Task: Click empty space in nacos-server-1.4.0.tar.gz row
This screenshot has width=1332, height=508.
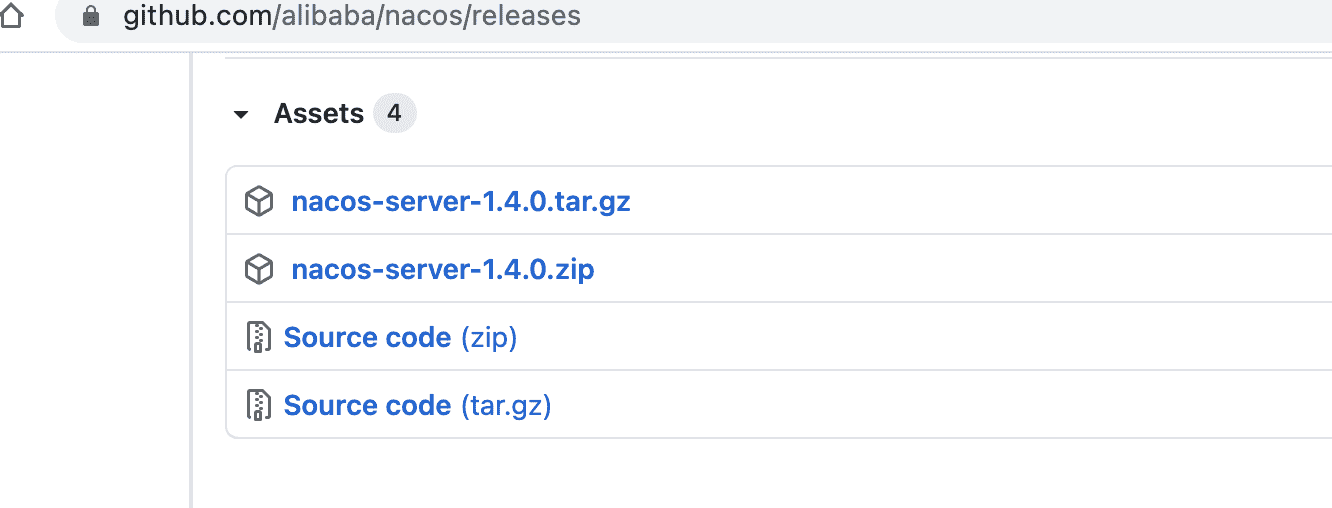Action: click(x=950, y=202)
